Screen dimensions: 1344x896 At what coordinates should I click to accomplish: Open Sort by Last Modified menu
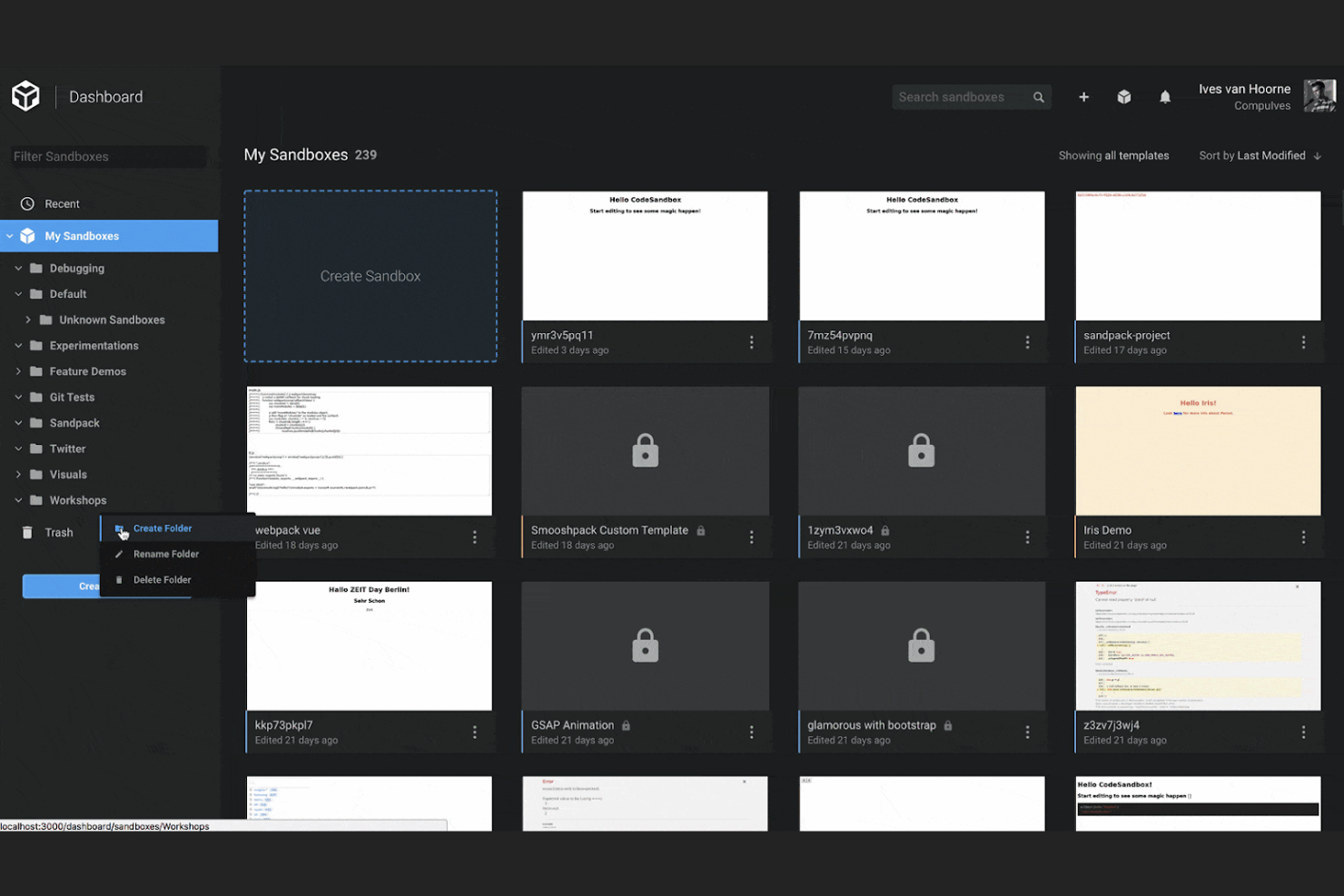1252,155
